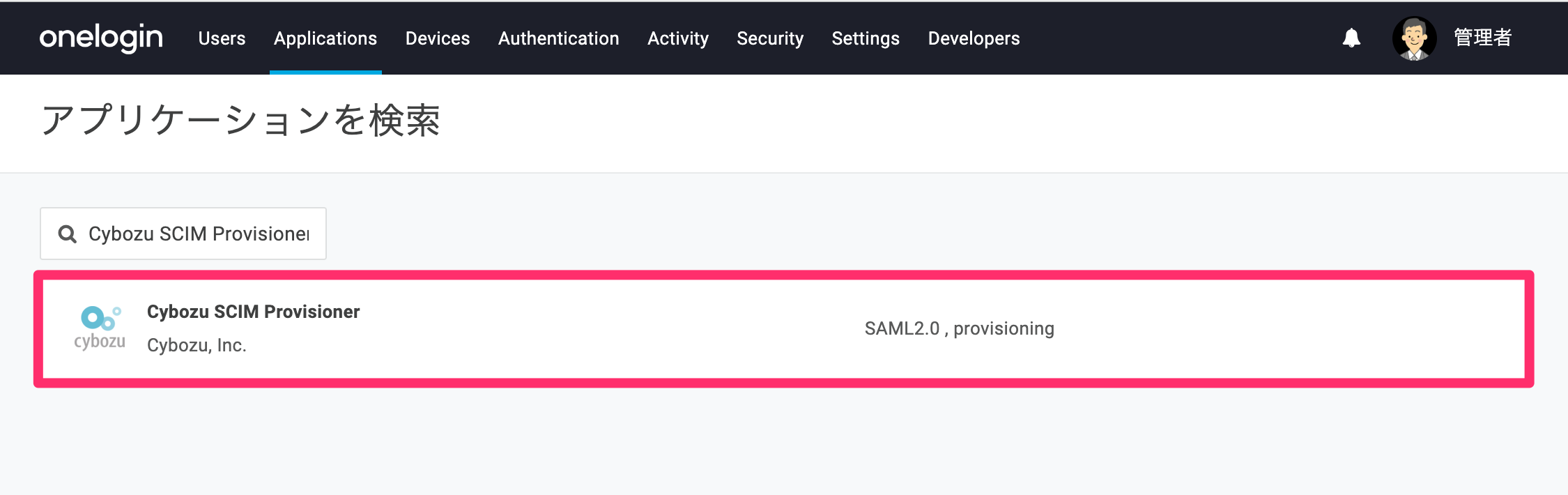
Task: Open the Developers menu
Action: pyautogui.click(x=974, y=38)
